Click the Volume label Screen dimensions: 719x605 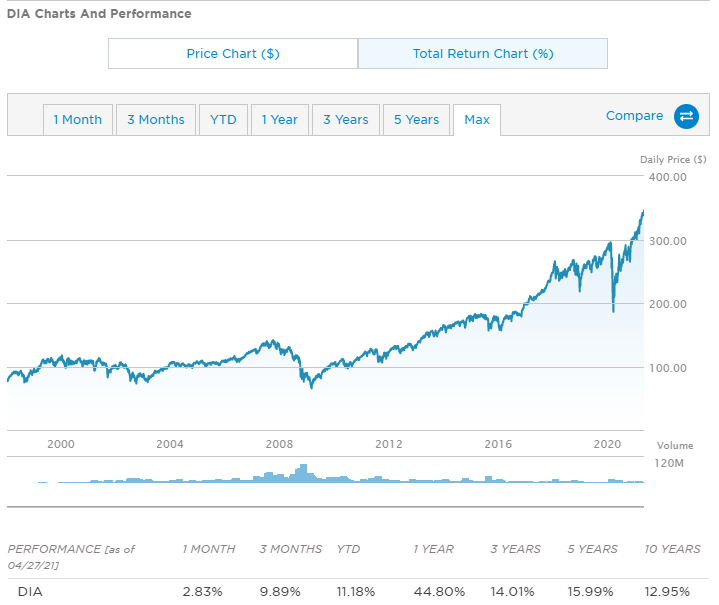click(x=675, y=445)
